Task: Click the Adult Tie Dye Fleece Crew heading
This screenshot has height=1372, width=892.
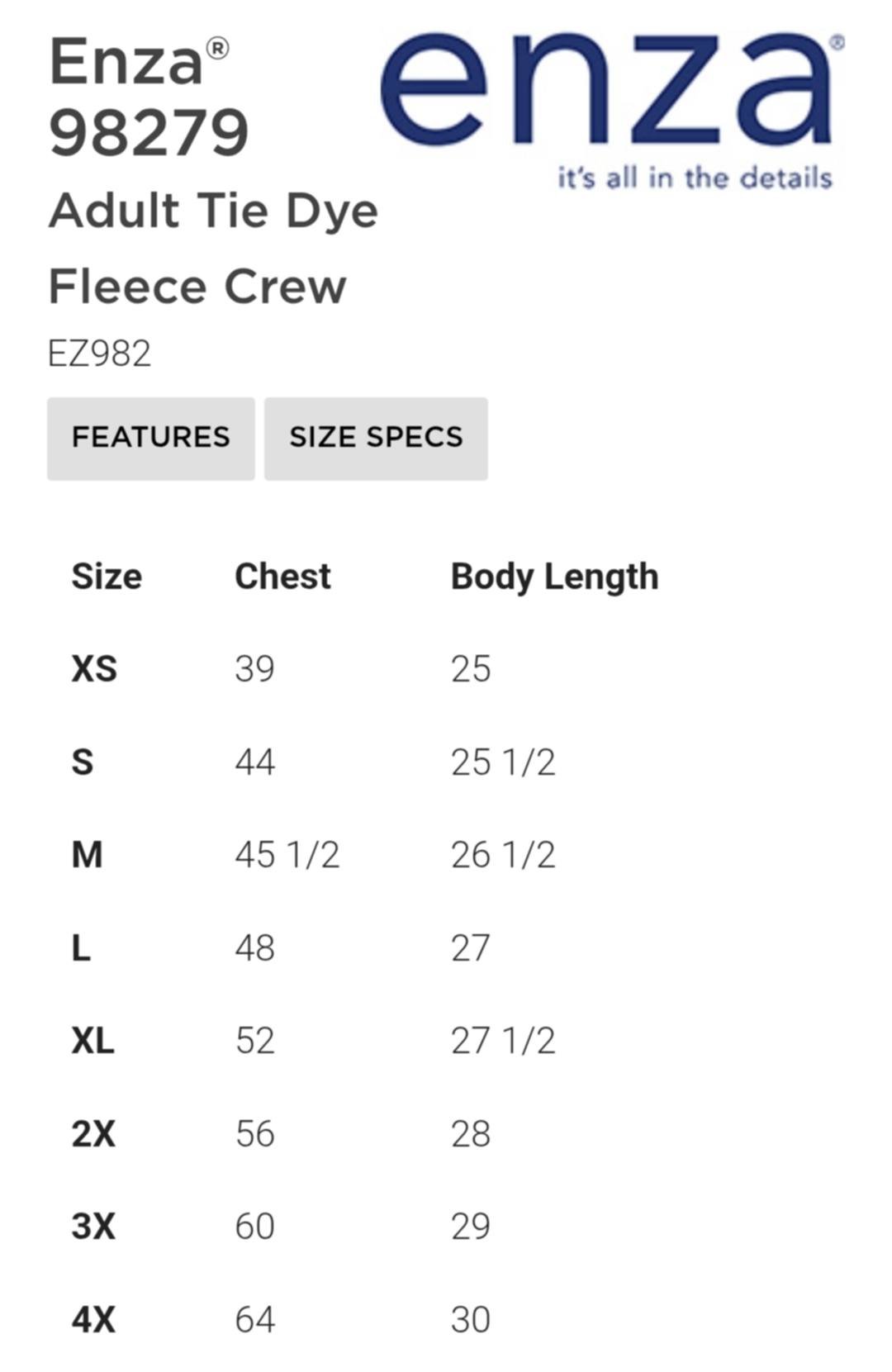Action: (213, 248)
